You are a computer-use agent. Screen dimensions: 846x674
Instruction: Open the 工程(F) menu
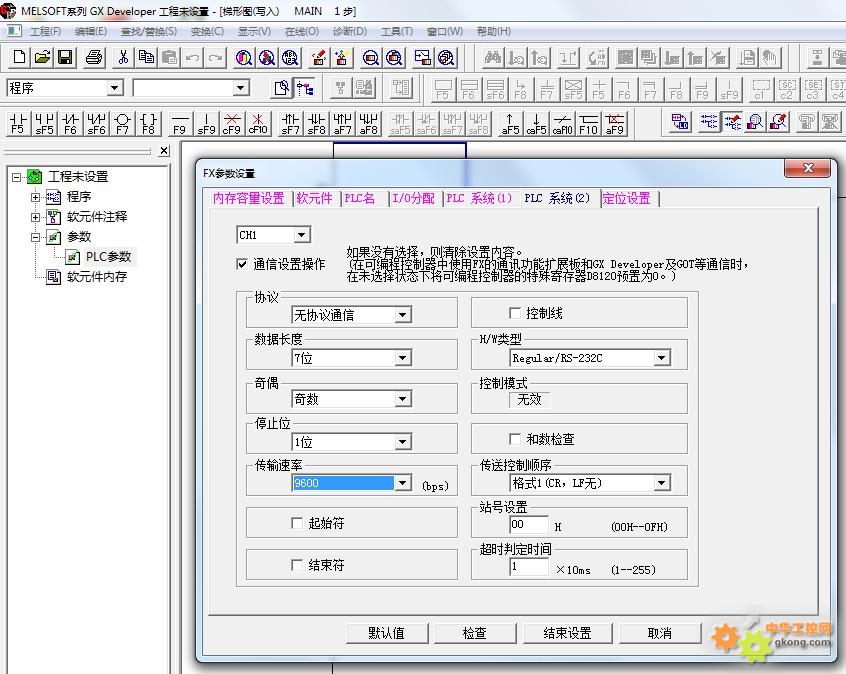(x=45, y=31)
